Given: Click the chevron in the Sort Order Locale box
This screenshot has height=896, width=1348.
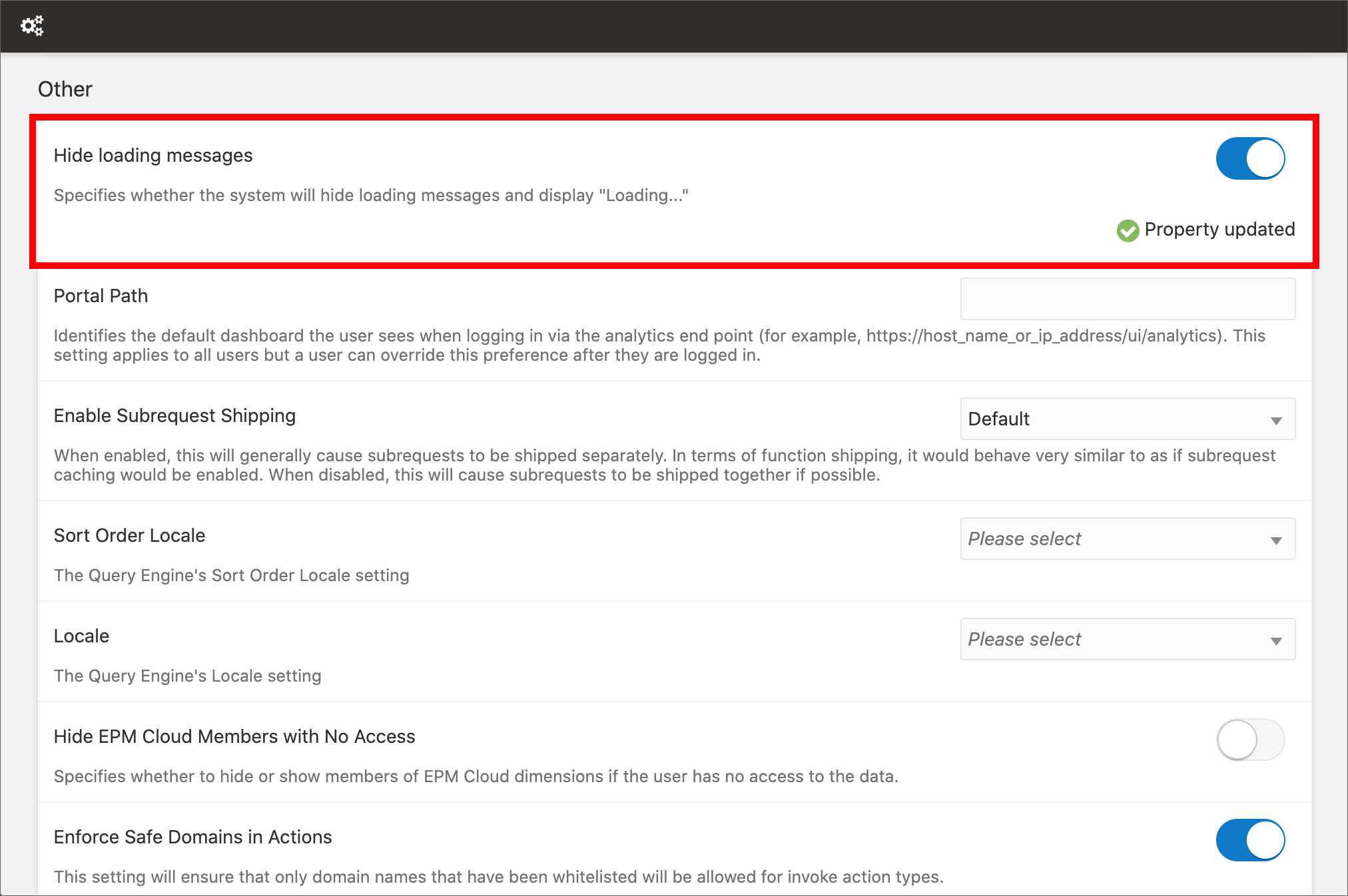Looking at the screenshot, I should (1276, 539).
